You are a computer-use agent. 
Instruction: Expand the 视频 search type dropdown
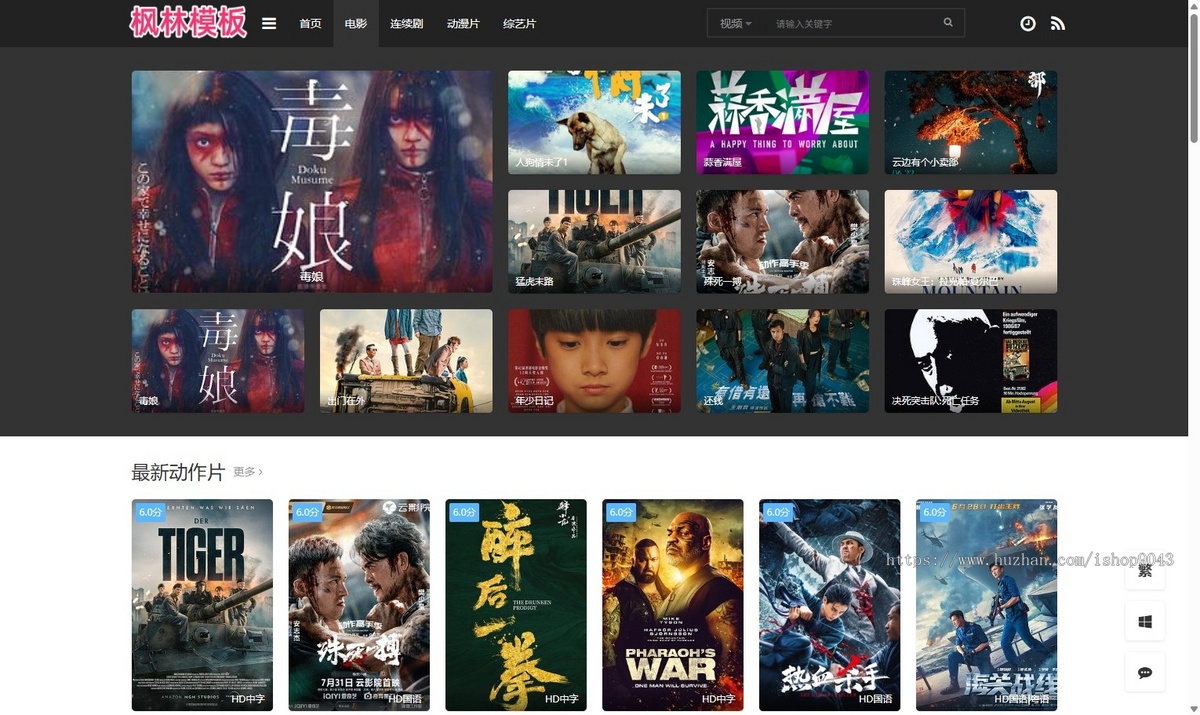click(735, 23)
